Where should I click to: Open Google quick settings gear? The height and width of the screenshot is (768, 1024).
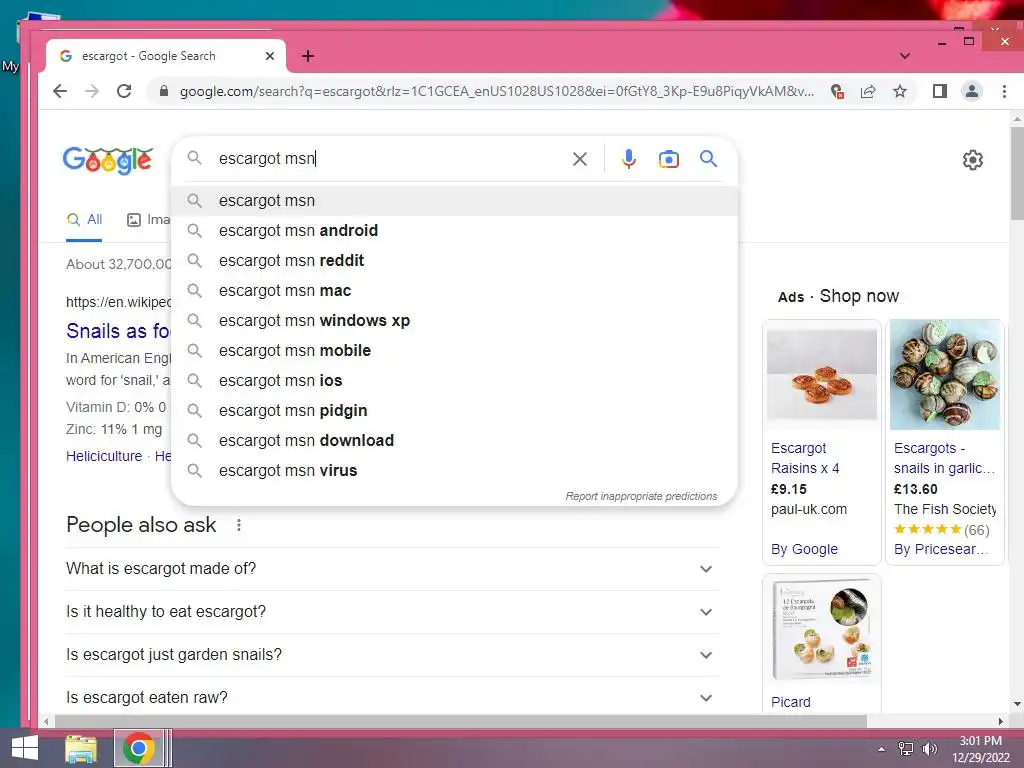972,159
